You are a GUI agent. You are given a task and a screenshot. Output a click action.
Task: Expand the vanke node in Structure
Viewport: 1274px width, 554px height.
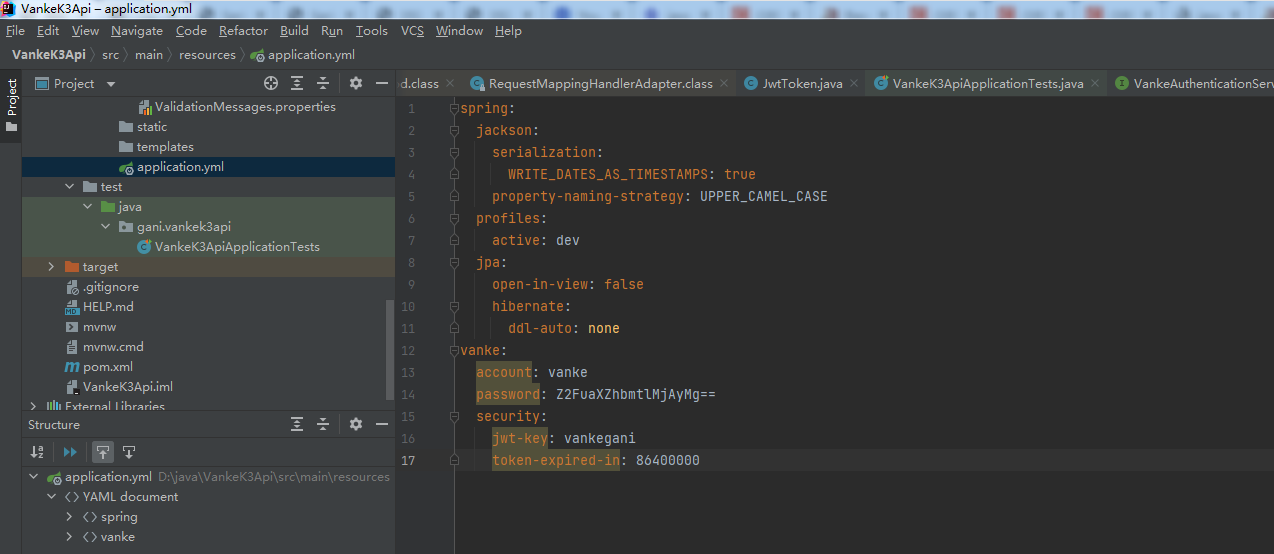tap(70, 537)
